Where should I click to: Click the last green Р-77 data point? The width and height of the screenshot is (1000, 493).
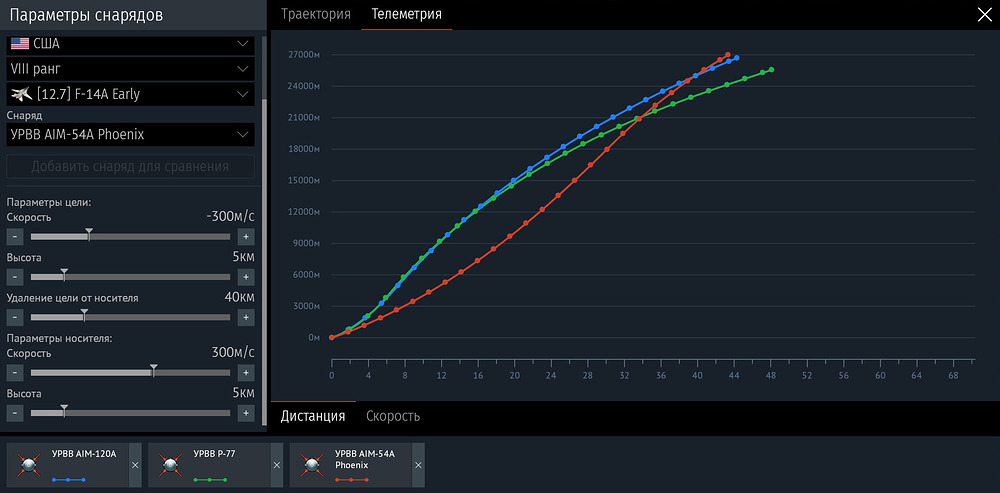click(x=772, y=70)
